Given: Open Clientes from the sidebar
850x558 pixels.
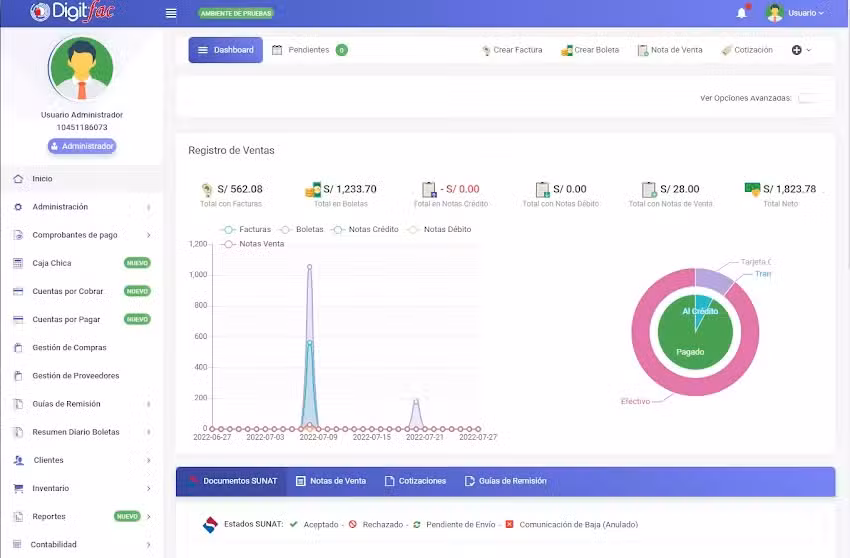Looking at the screenshot, I should 48,460.
